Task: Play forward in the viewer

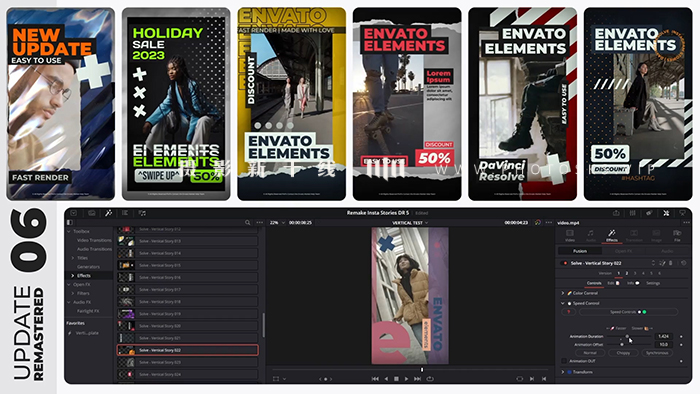Action: coord(406,378)
